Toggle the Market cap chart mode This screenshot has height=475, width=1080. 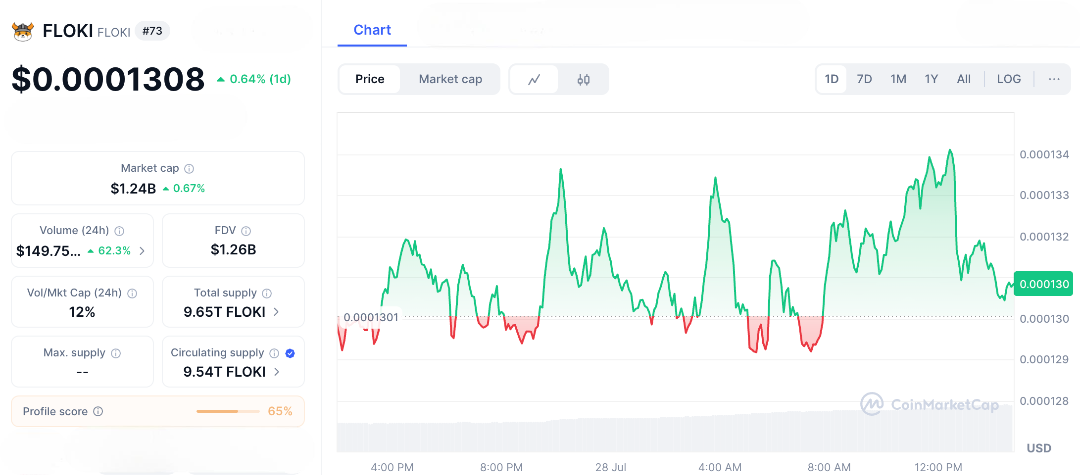coord(450,79)
